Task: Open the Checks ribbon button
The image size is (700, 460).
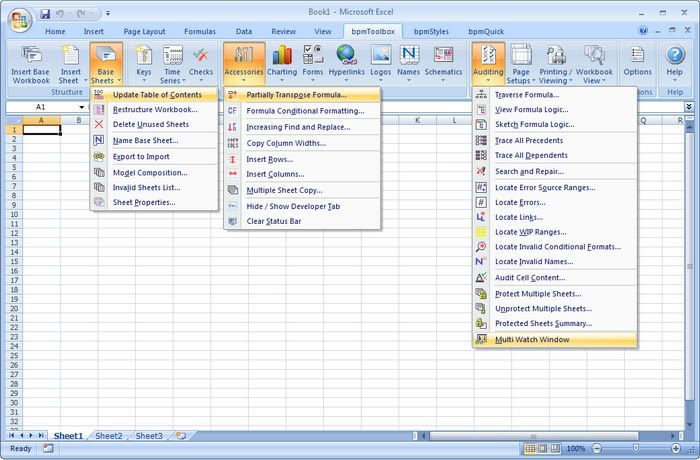Action: tap(200, 64)
